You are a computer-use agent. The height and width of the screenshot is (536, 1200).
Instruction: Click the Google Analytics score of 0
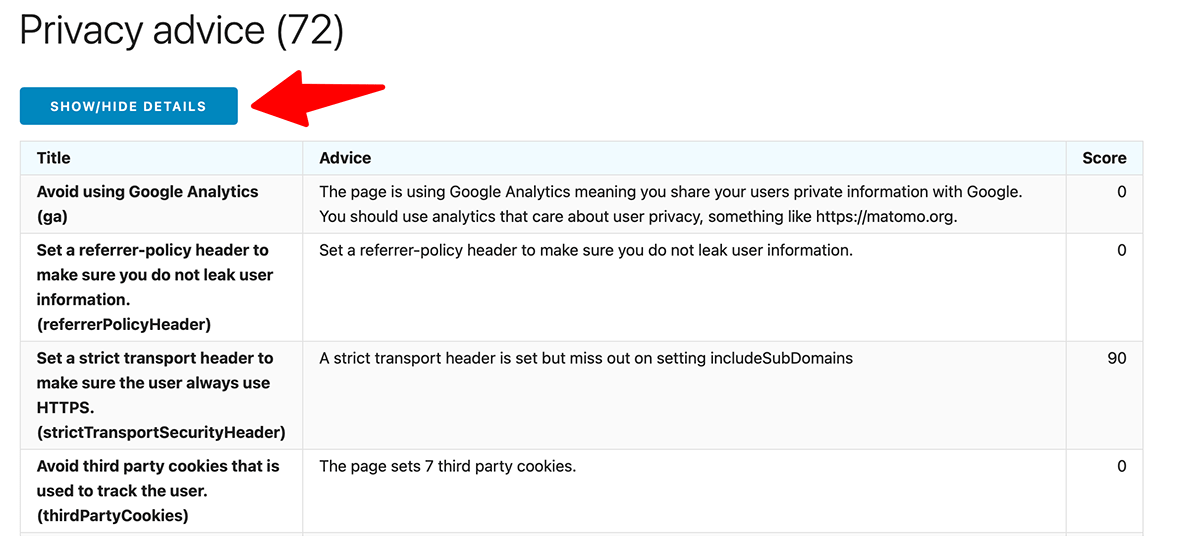(1122, 192)
